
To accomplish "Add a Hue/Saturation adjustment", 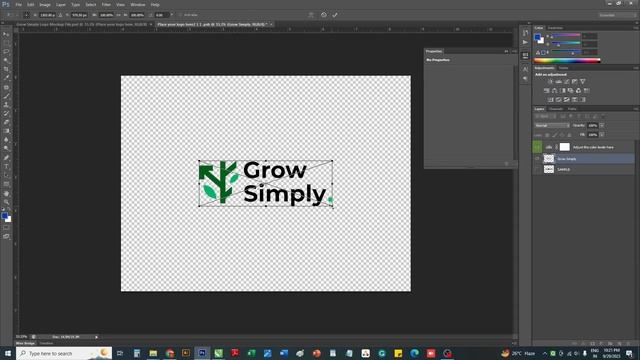I will [547, 91].
